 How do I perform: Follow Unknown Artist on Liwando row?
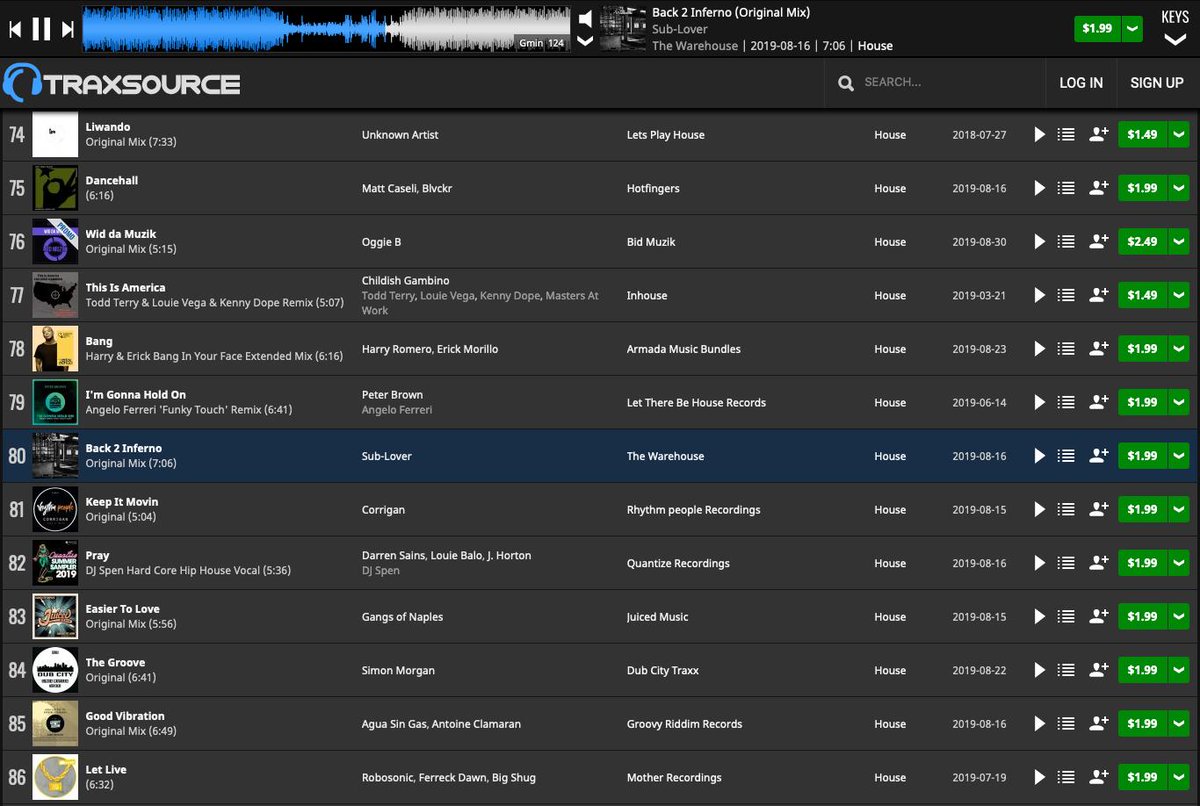click(1098, 134)
